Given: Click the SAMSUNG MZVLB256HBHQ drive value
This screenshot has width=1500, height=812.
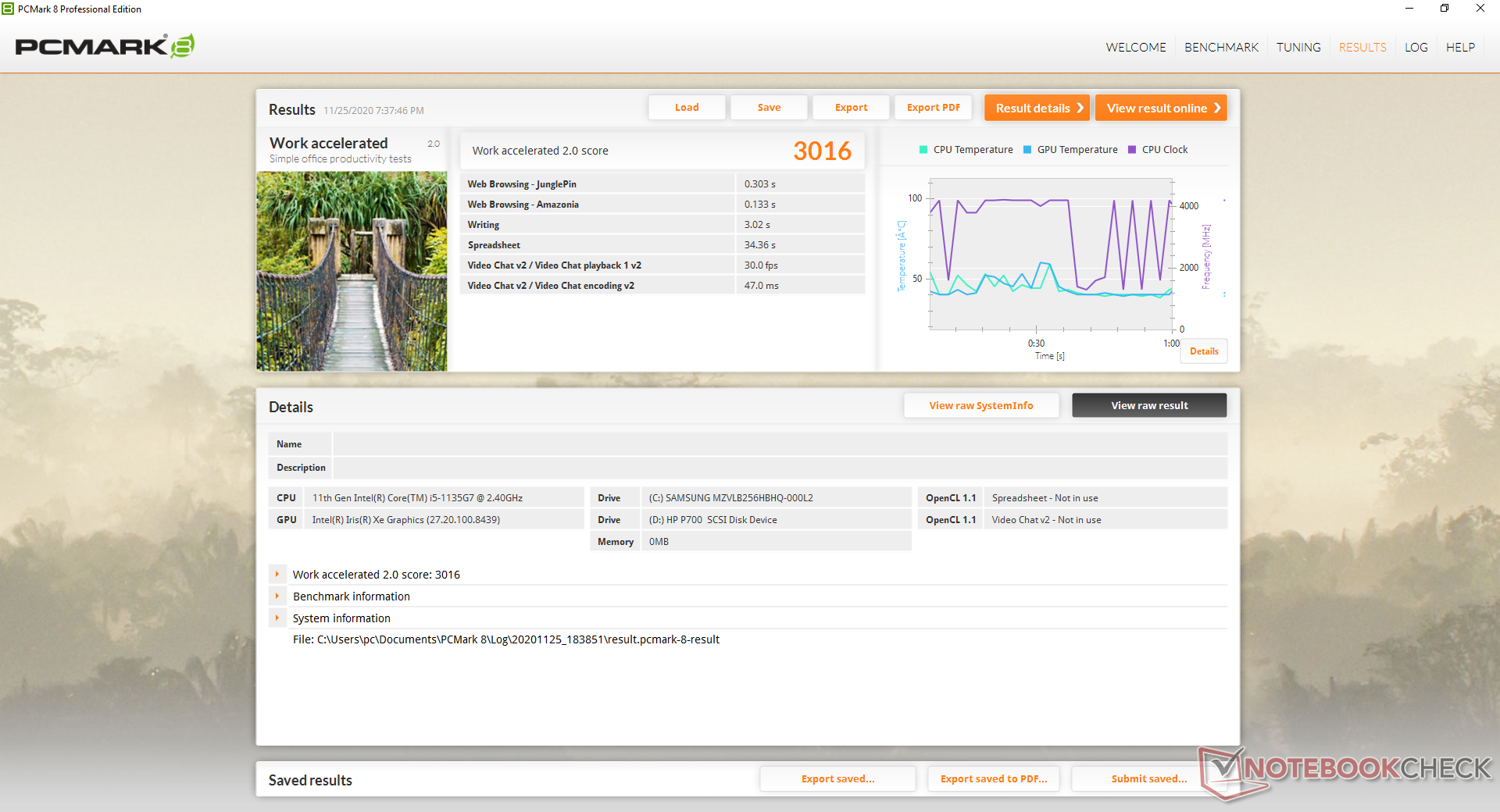Looking at the screenshot, I should [x=730, y=498].
